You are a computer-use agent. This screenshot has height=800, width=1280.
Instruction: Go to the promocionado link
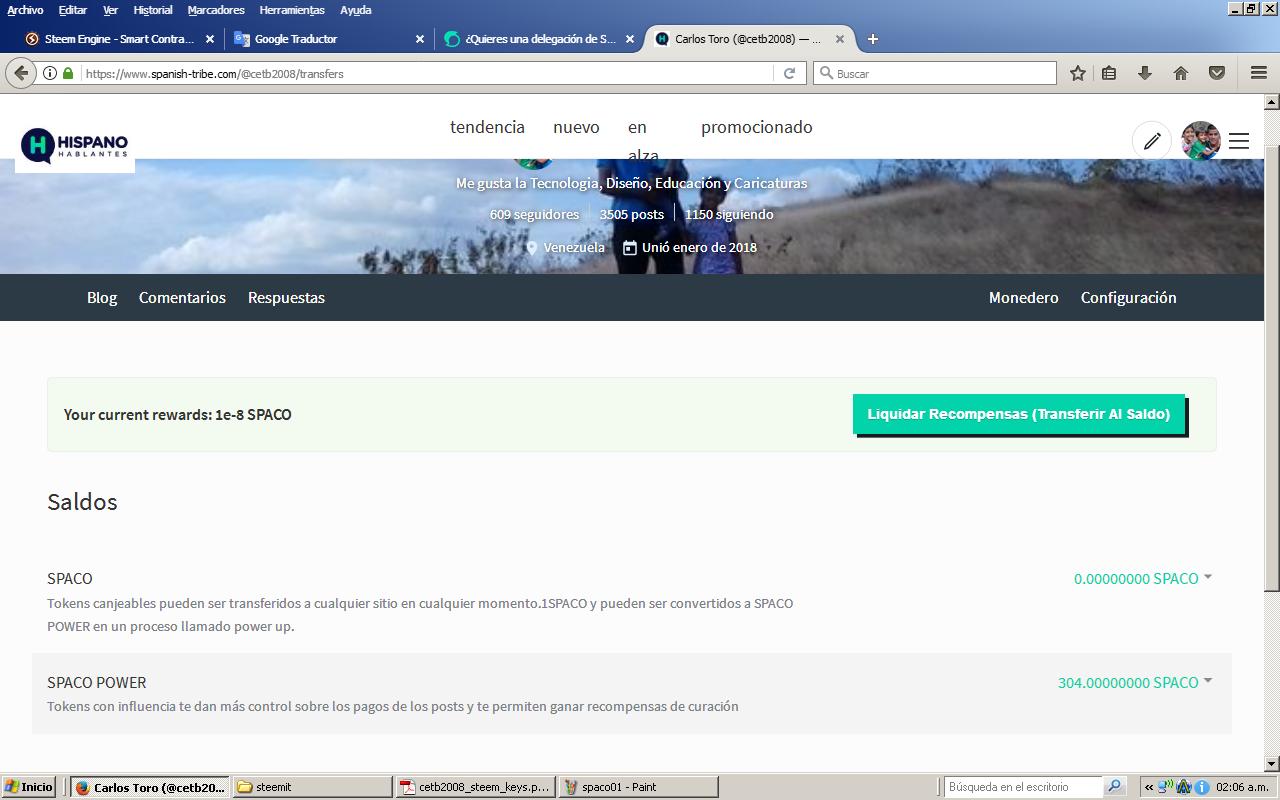click(757, 127)
